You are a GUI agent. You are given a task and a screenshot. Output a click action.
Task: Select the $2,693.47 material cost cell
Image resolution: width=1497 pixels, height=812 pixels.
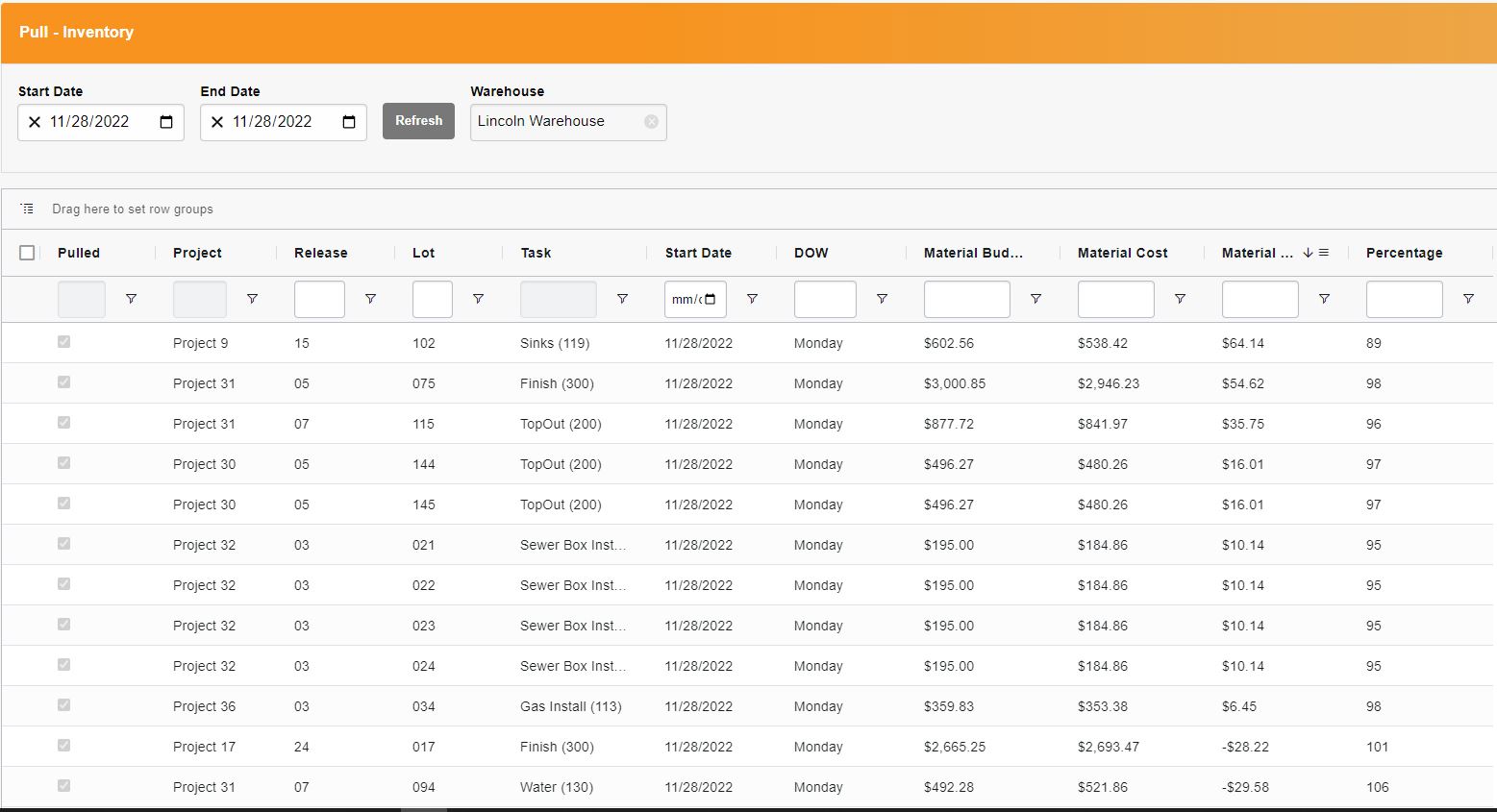(x=1109, y=747)
